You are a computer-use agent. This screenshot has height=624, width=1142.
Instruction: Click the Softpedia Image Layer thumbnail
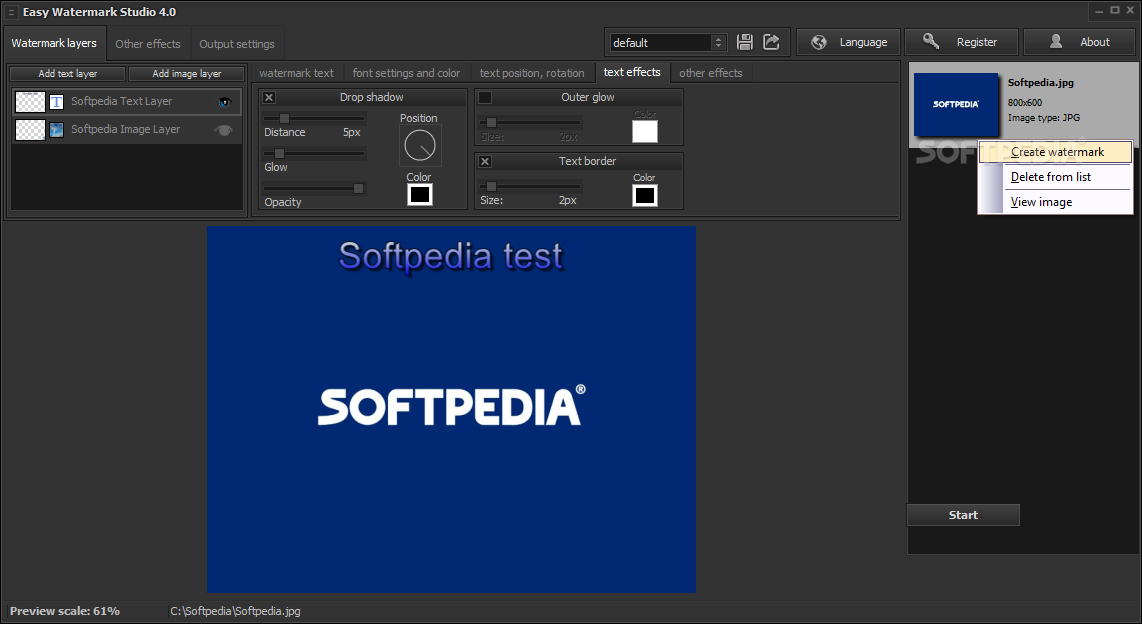click(x=31, y=130)
